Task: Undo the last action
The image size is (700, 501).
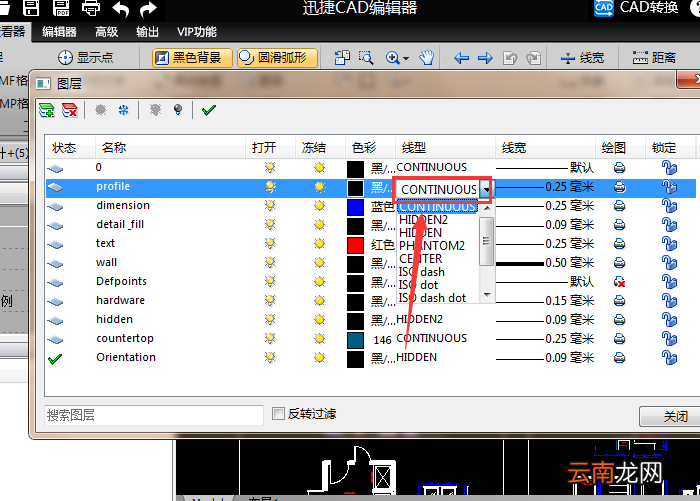Action: click(x=121, y=8)
